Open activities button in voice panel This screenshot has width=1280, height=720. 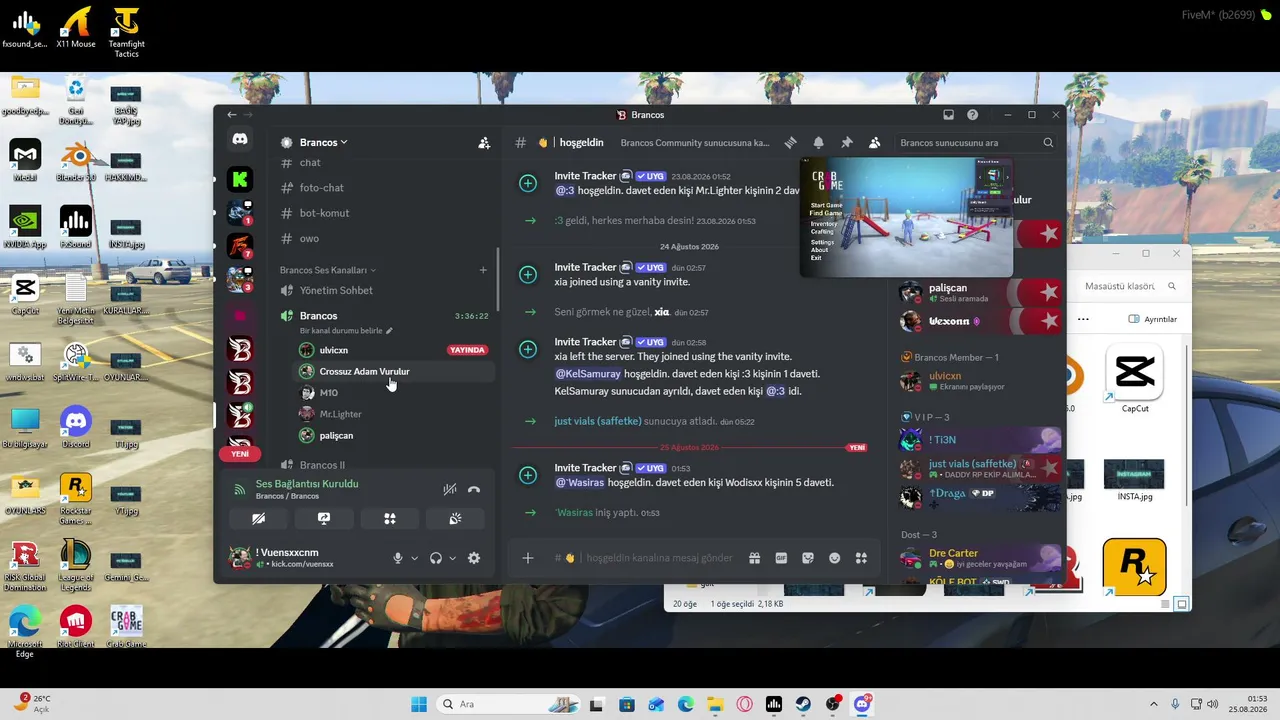click(390, 519)
